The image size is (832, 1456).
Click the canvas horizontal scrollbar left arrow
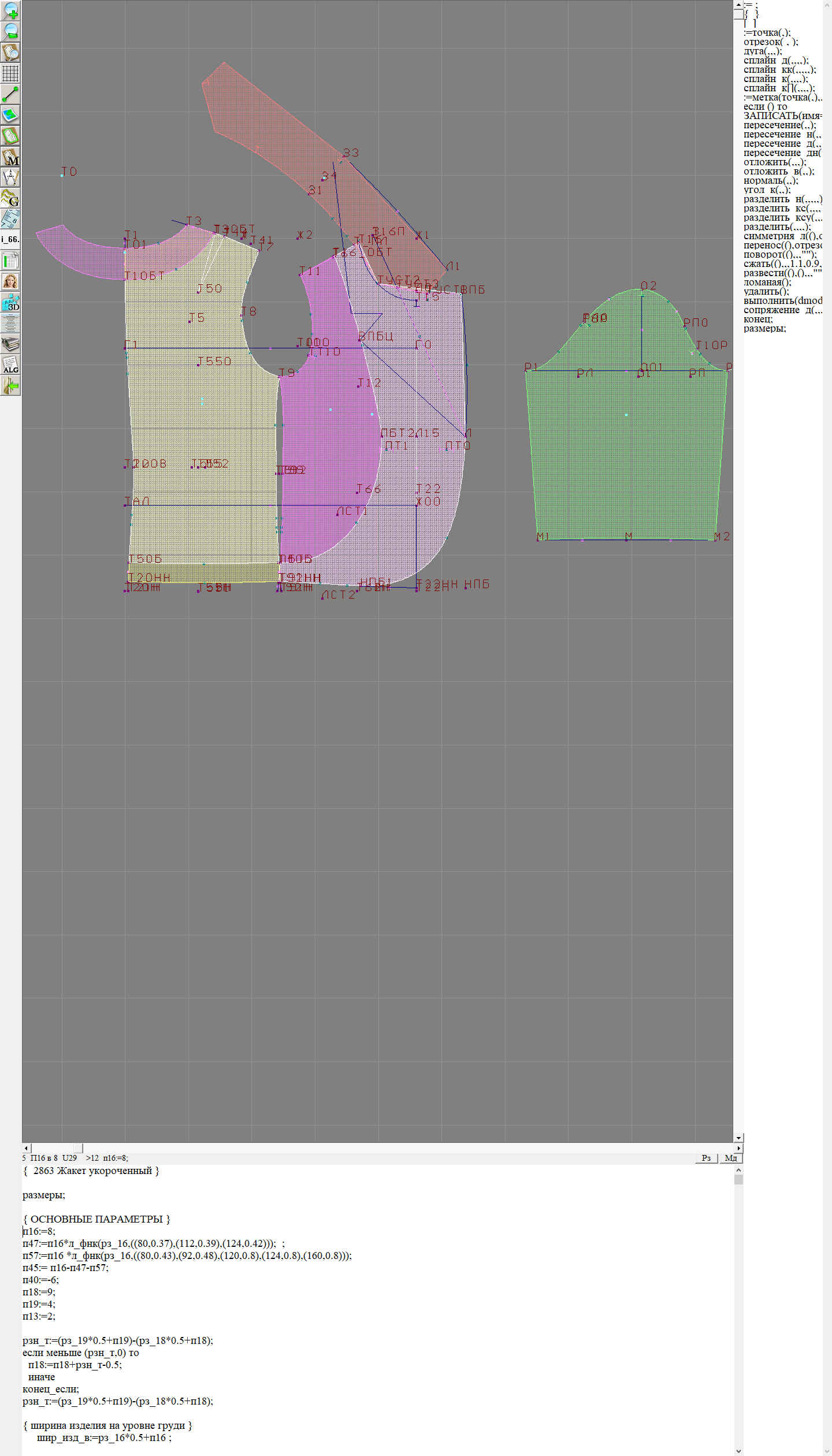point(26,1148)
